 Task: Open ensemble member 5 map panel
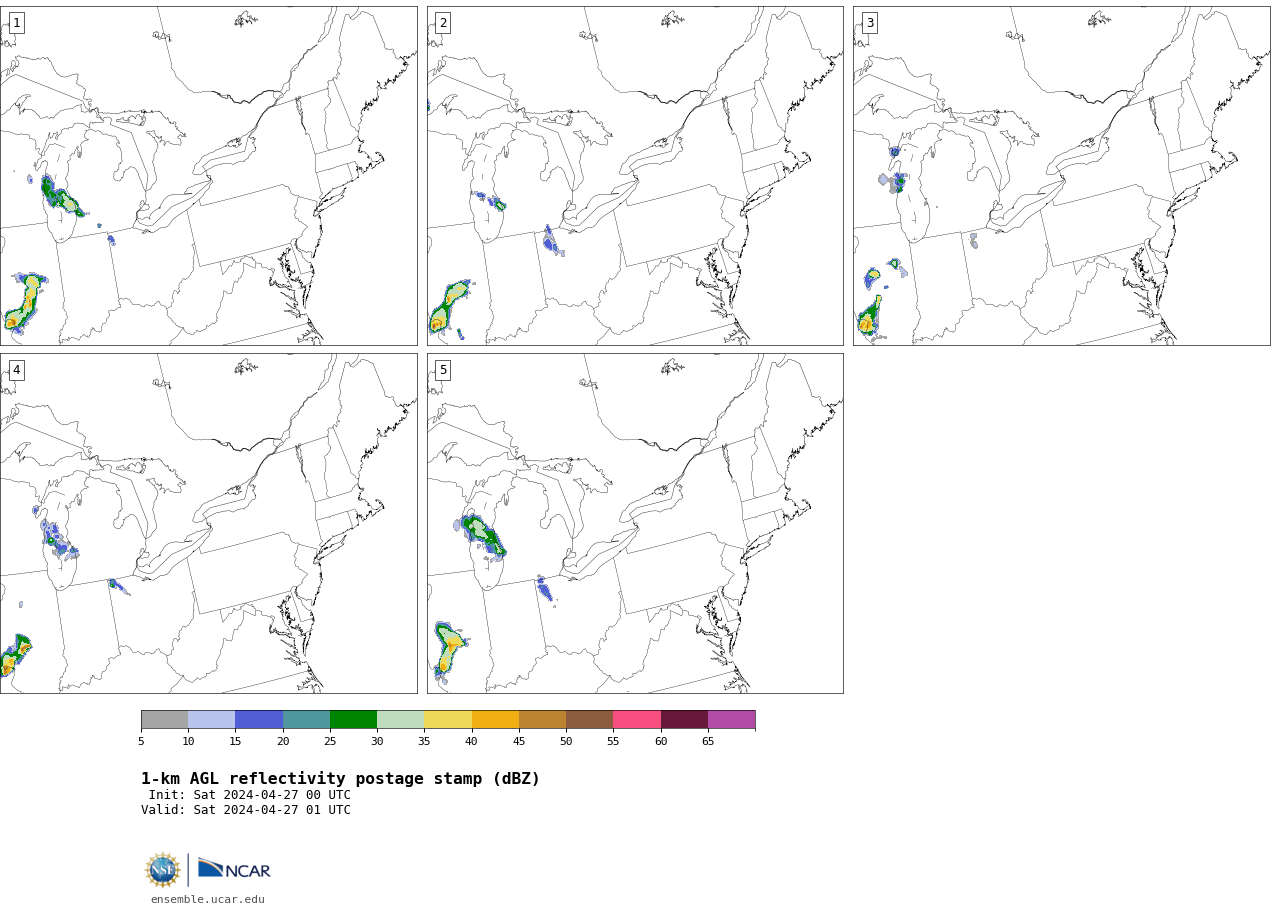(635, 523)
